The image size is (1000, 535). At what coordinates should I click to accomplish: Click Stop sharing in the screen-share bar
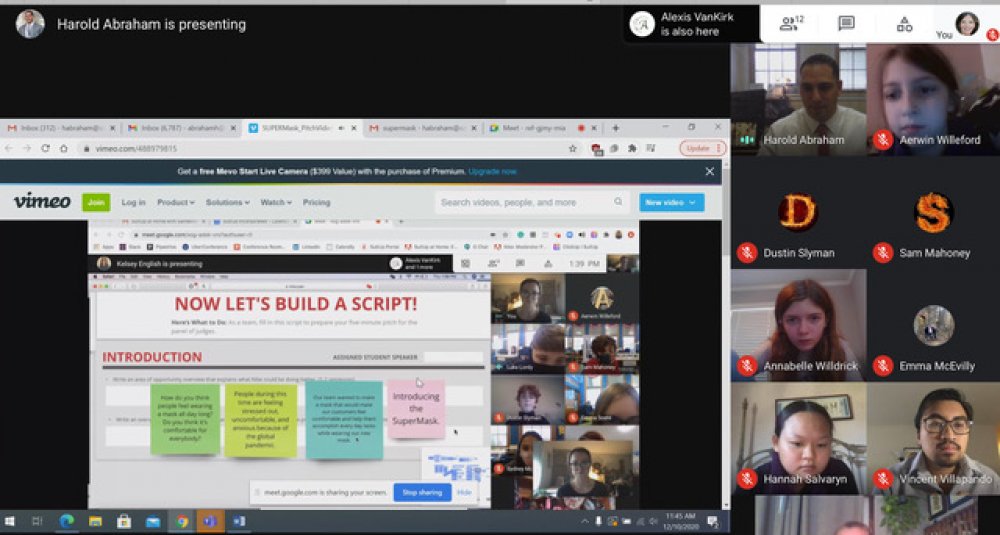point(421,492)
